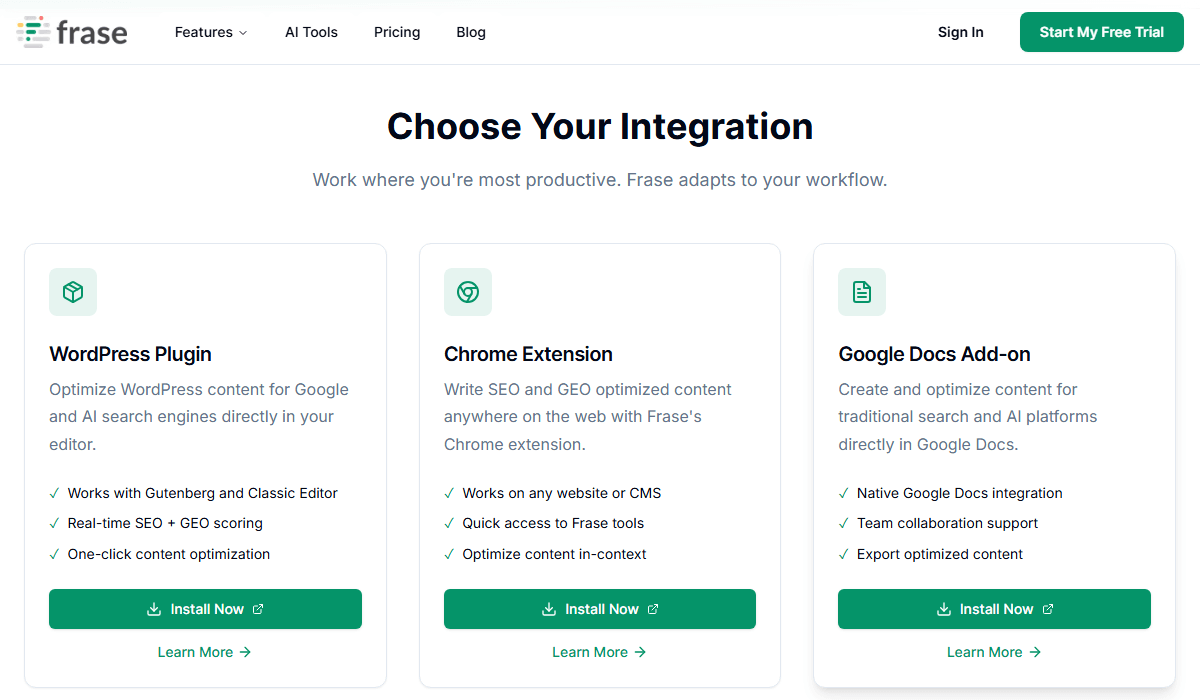The width and height of the screenshot is (1200, 700).
Task: Click checkmark next to Real-time SEO + GEO scoring
Action: click(54, 523)
